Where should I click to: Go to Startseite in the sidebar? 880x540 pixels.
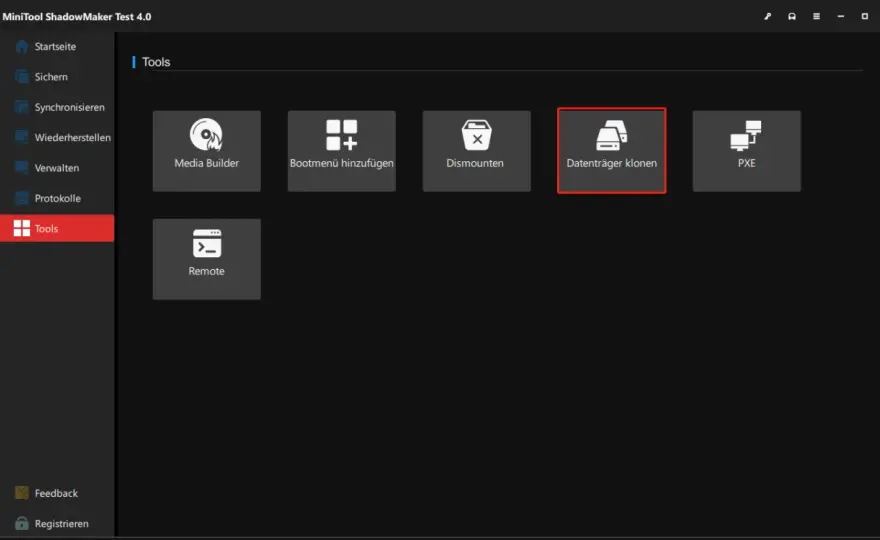(x=57, y=47)
